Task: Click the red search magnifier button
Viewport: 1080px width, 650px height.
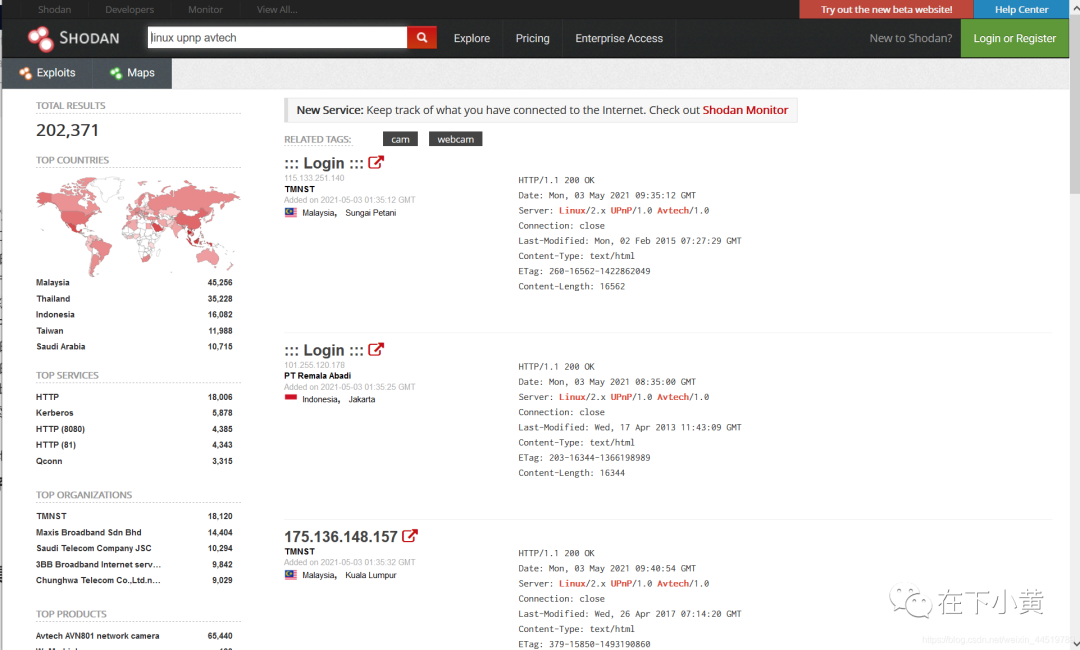Action: (x=422, y=38)
